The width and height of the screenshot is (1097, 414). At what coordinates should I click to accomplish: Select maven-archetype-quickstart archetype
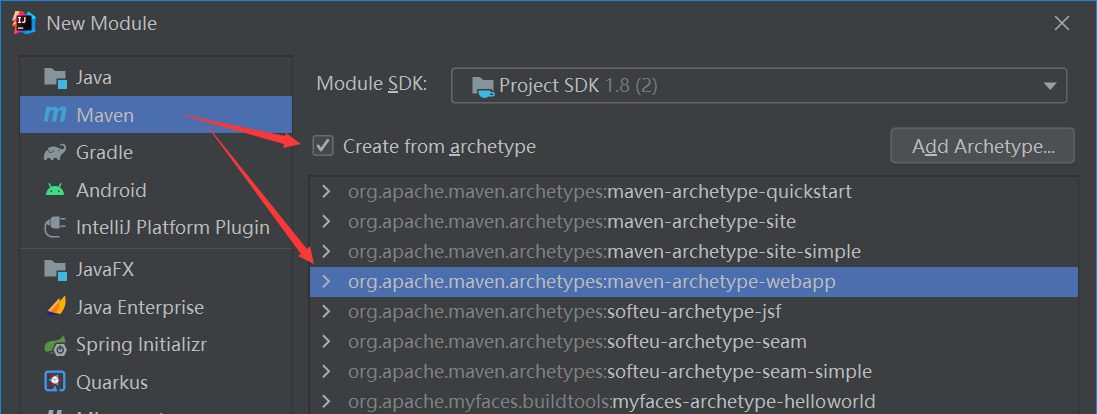pos(693,192)
